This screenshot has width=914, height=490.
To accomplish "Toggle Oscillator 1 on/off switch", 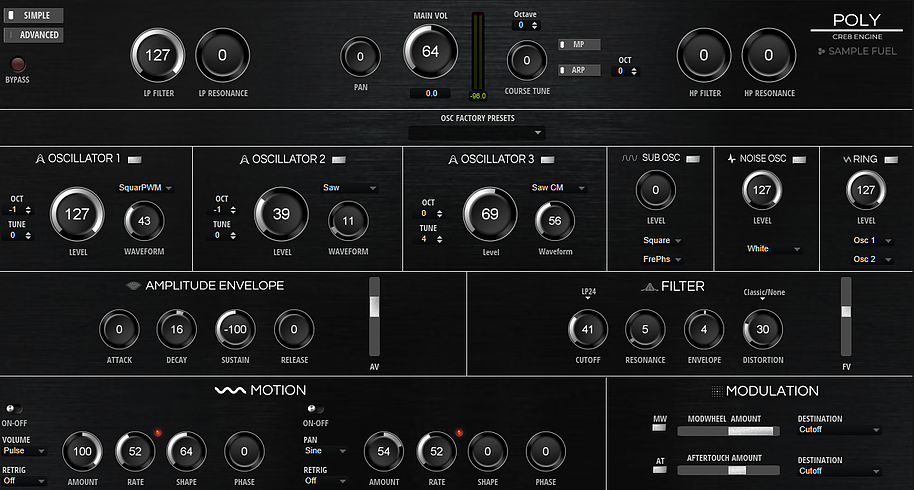I will tap(135, 159).
